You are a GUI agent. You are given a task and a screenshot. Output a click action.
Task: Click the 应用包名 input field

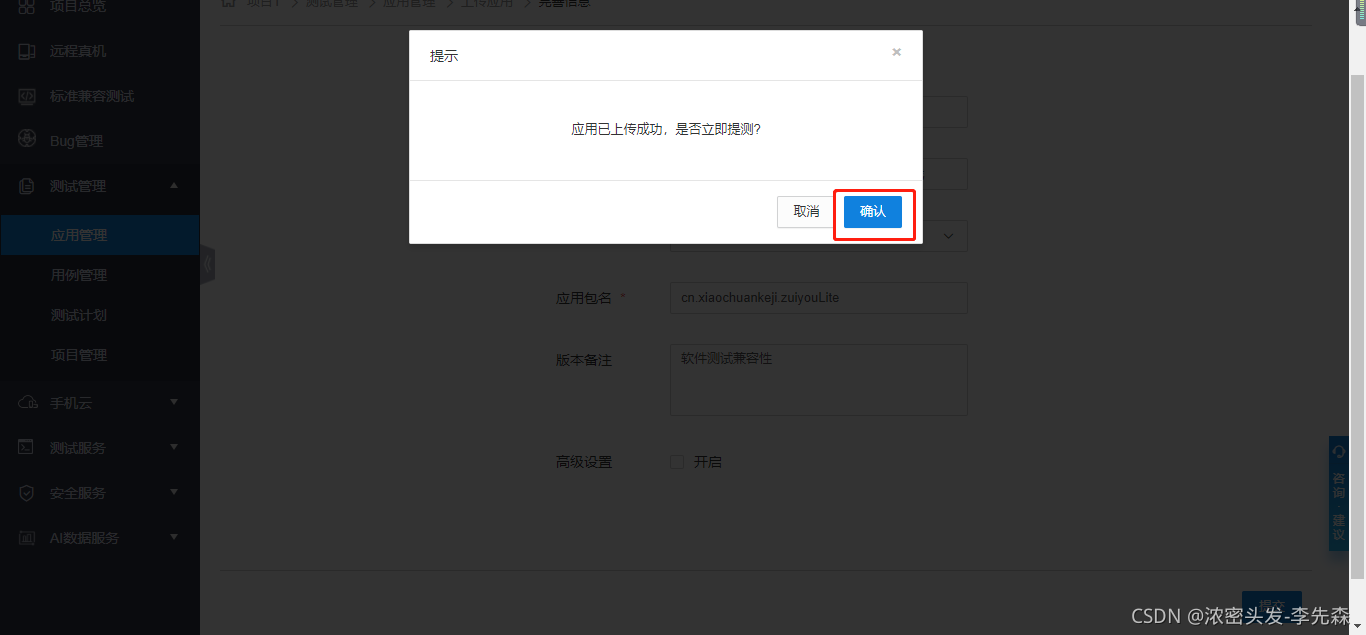tap(818, 298)
